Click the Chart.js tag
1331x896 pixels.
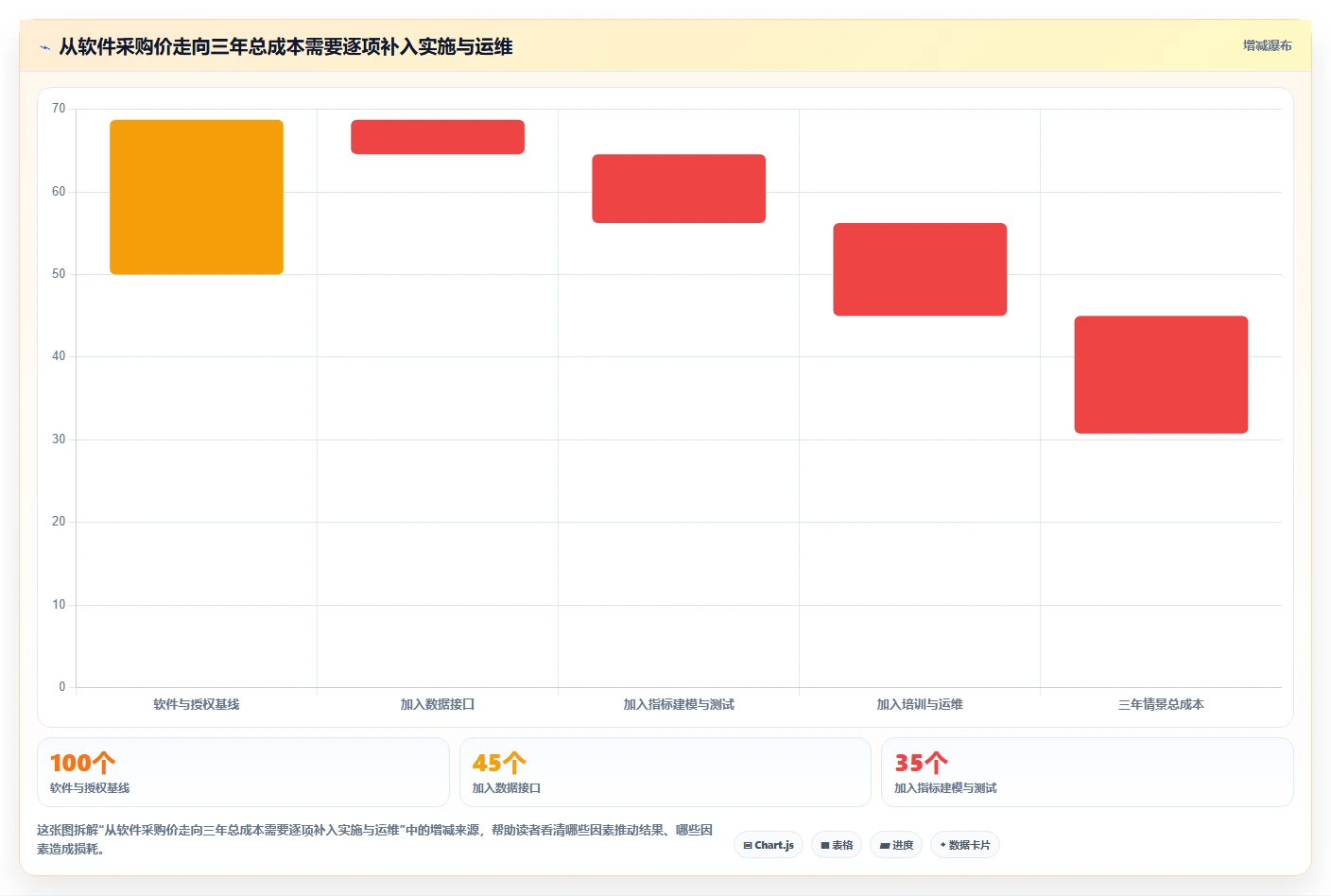[769, 845]
